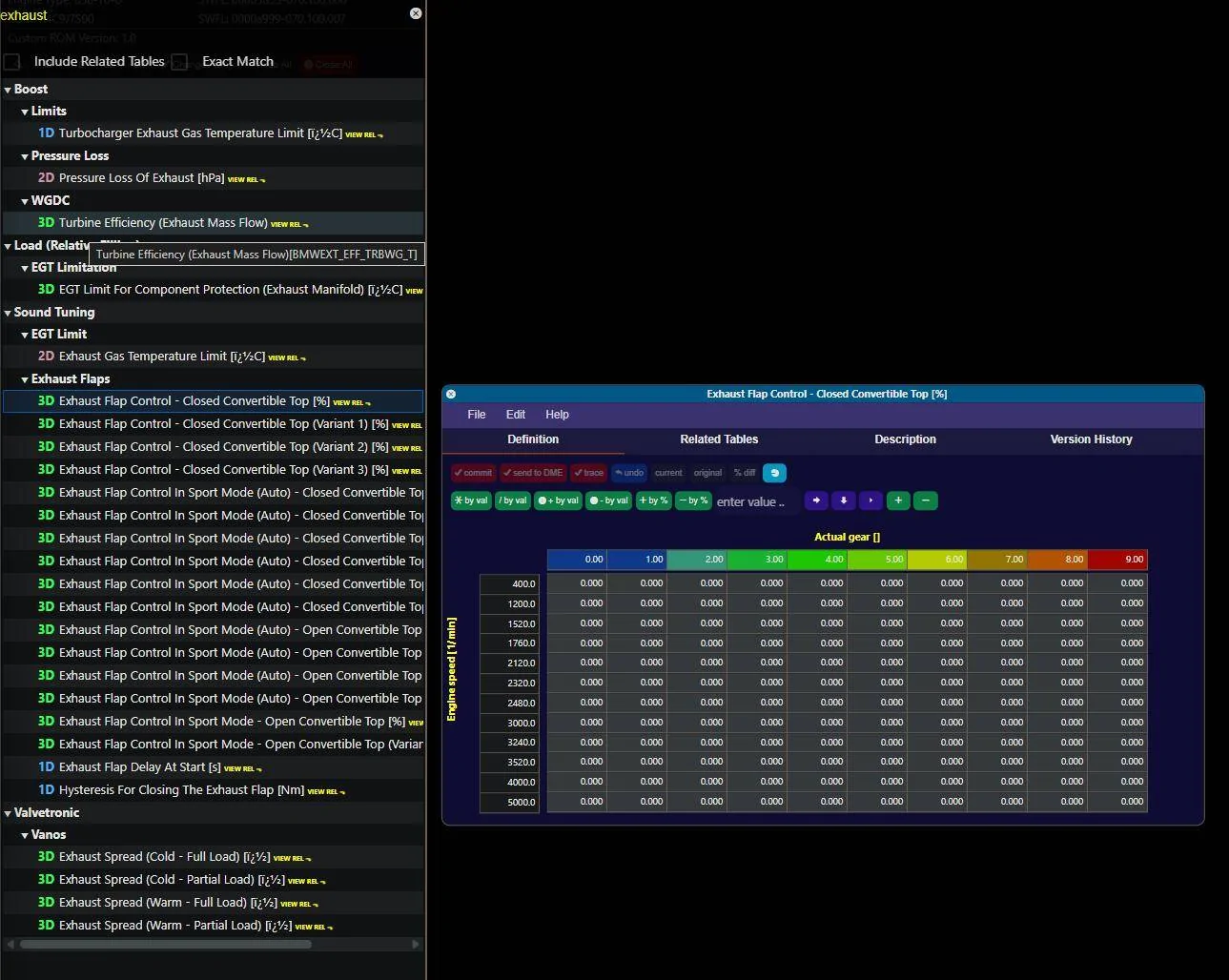The width and height of the screenshot is (1229, 980).
Task: Open VIEW REL for Exhaust Gas Temperature Limit
Action: 287,357
